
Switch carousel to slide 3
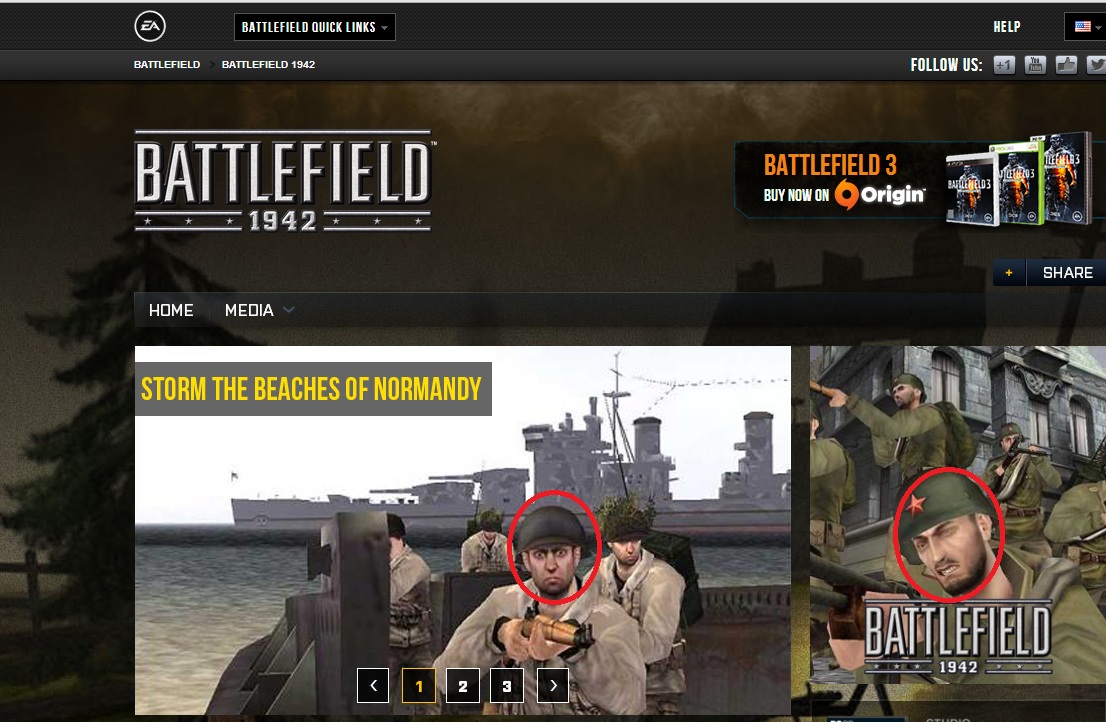coord(506,685)
